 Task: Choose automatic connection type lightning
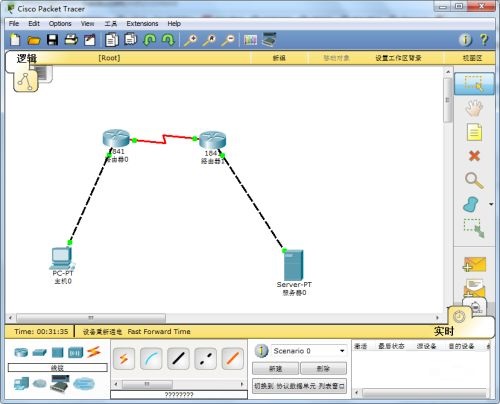124,359
